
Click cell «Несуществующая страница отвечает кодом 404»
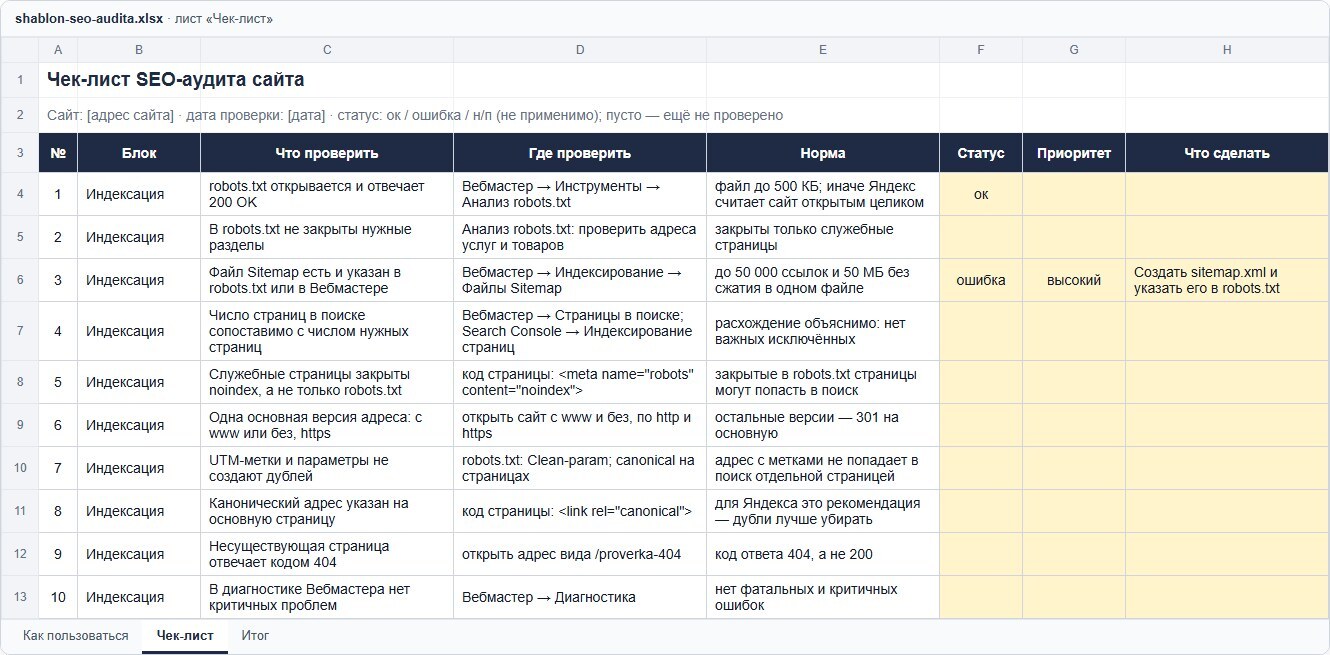click(327, 554)
